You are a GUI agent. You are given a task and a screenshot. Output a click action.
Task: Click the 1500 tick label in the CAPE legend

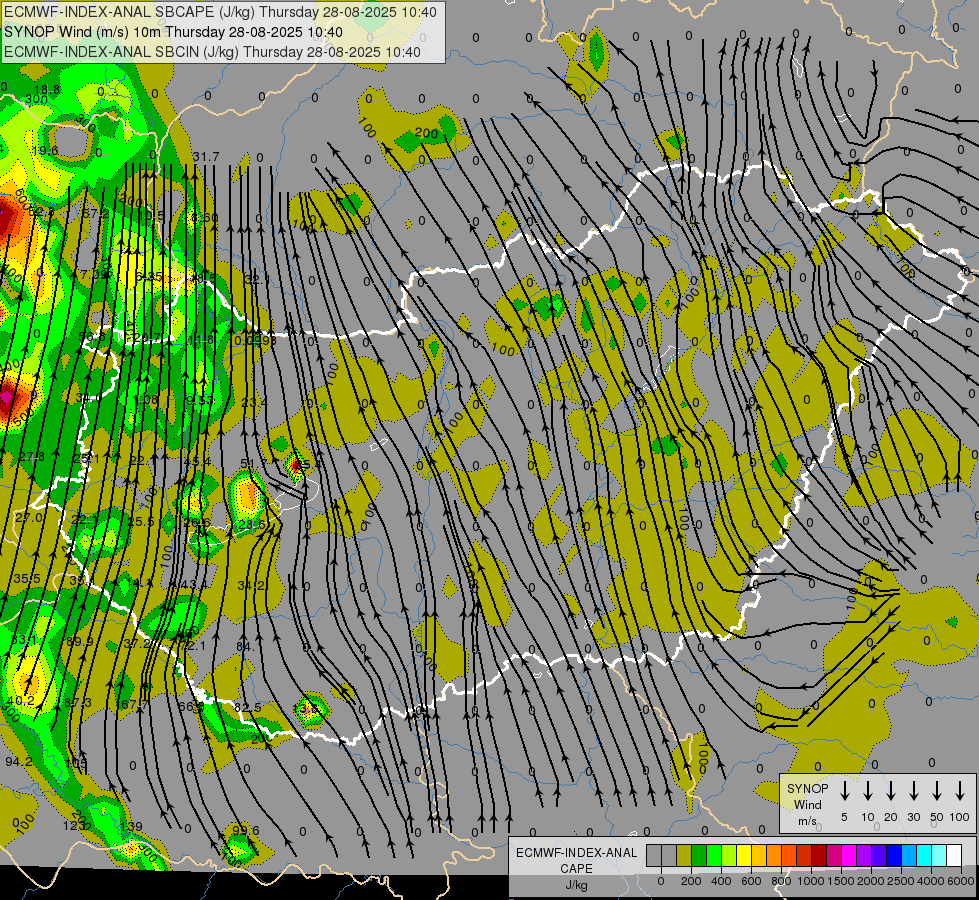(x=840, y=881)
